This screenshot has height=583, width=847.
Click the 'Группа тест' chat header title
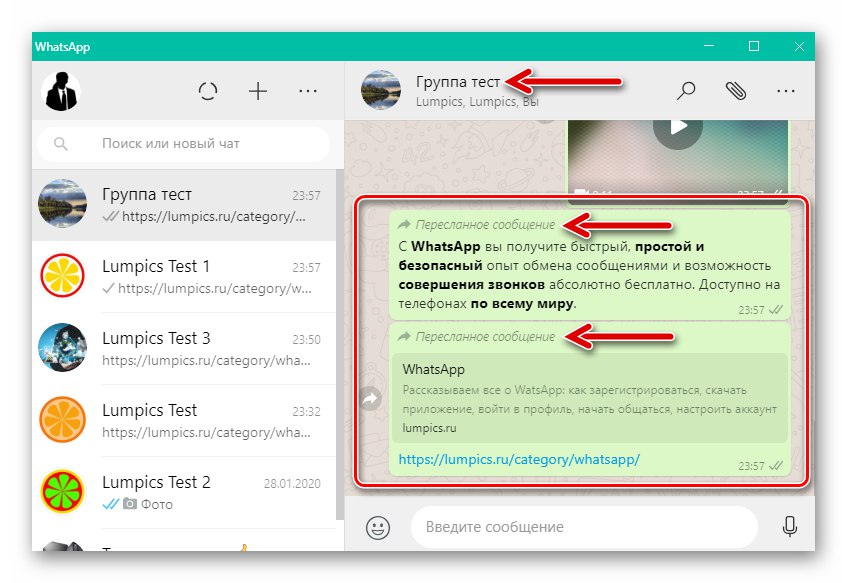(458, 82)
